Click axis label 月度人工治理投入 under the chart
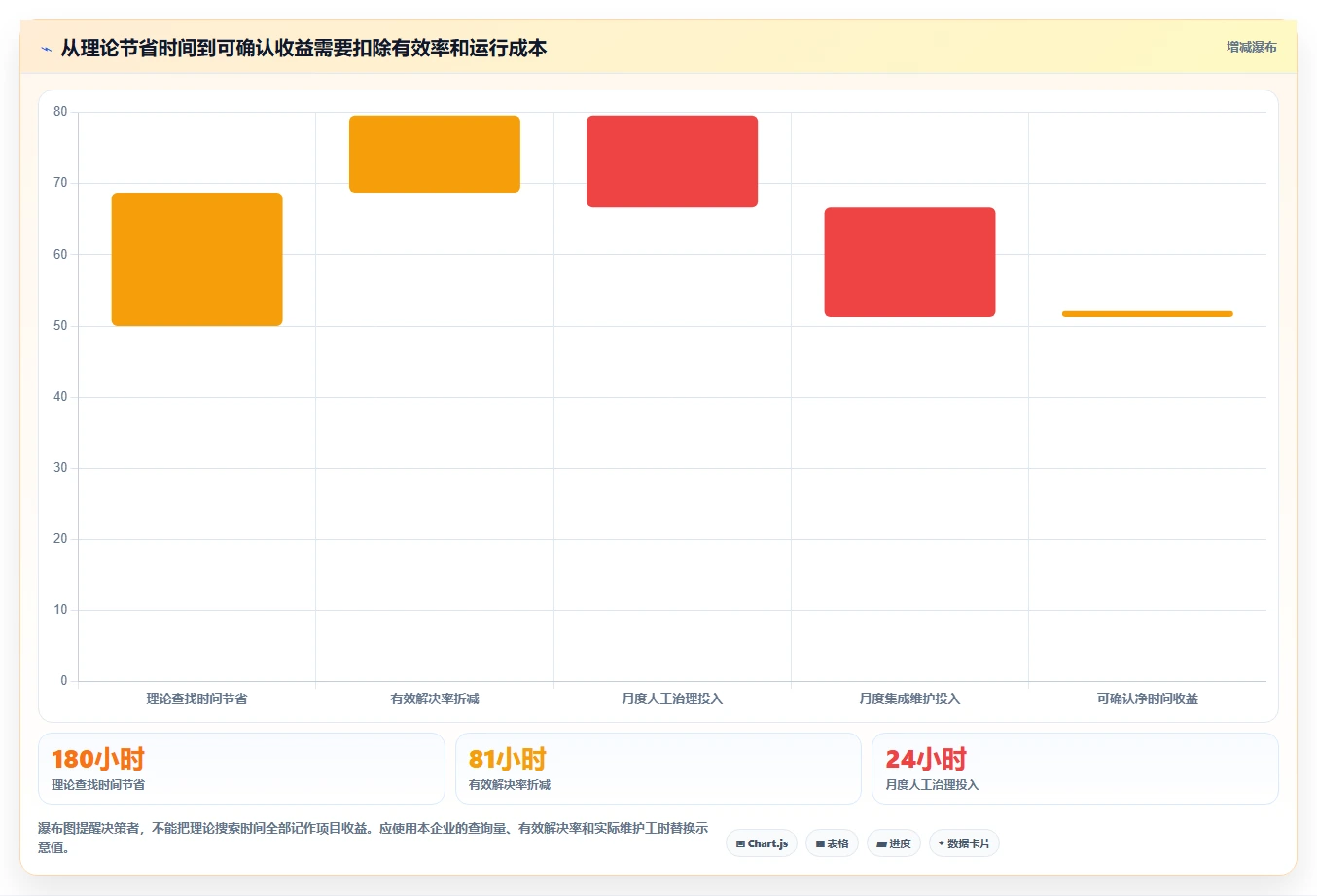The width and height of the screenshot is (1317, 896). [x=672, y=699]
